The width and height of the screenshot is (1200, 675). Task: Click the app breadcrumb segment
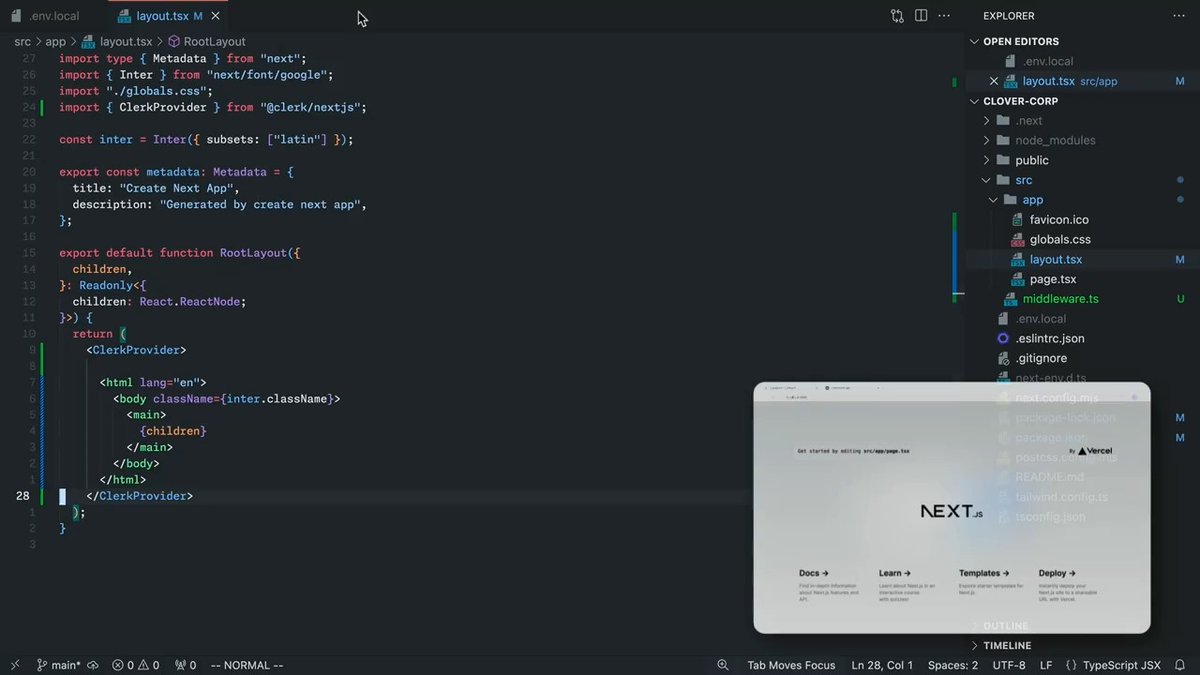[x=55, y=42]
